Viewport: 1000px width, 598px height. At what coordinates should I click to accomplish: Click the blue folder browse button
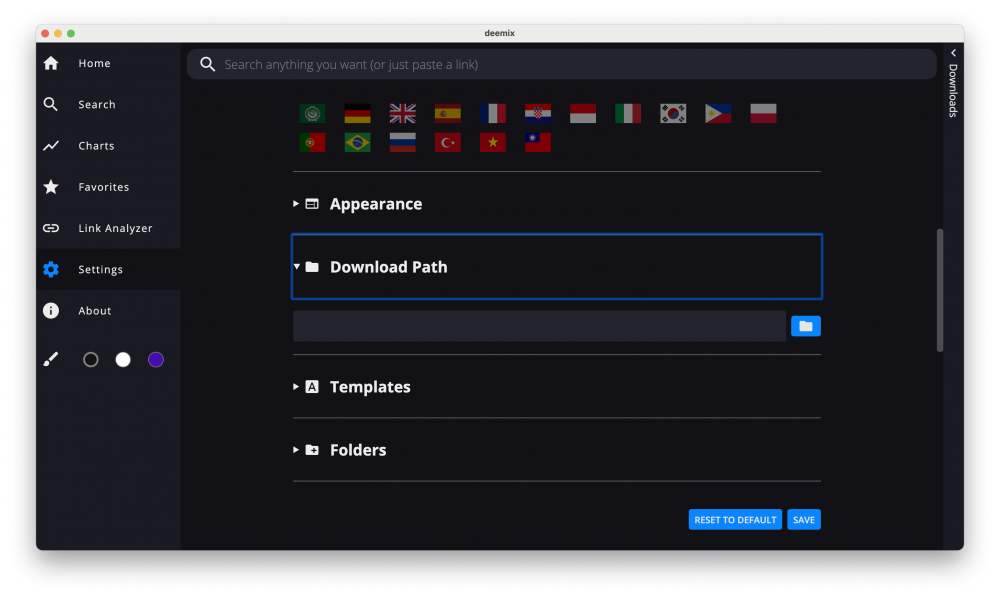pos(805,326)
